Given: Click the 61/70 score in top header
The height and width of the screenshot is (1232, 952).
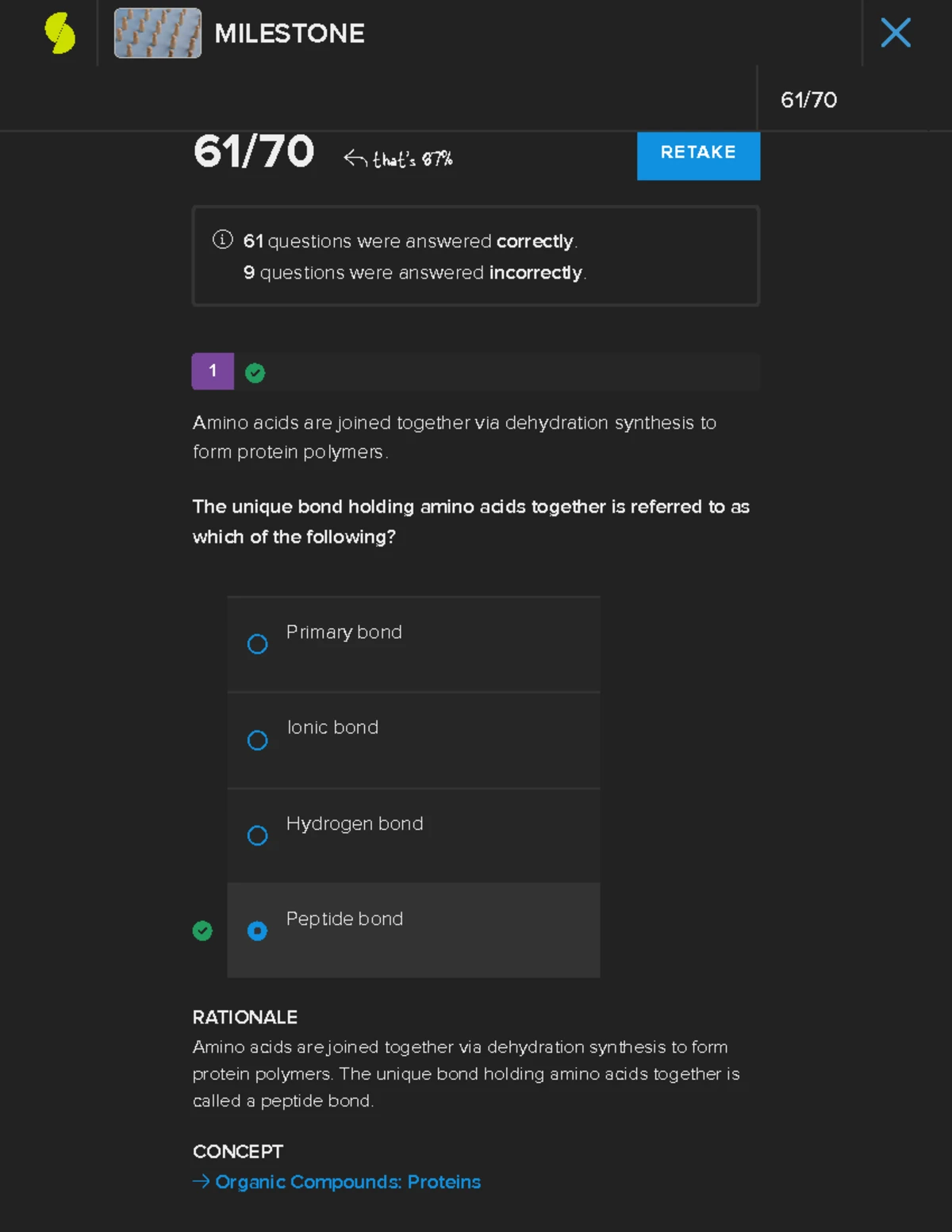Looking at the screenshot, I should [x=808, y=100].
